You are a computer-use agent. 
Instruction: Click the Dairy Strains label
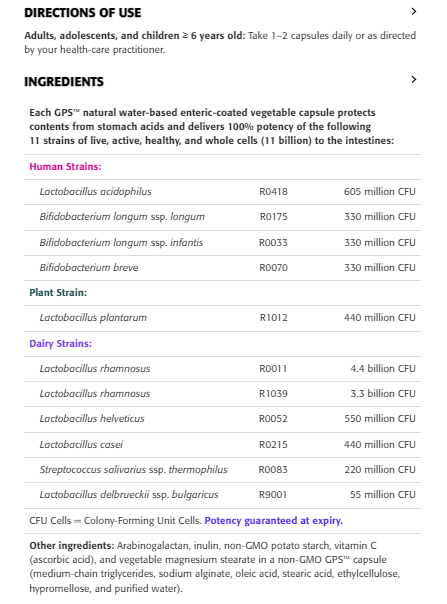[x=60, y=344]
